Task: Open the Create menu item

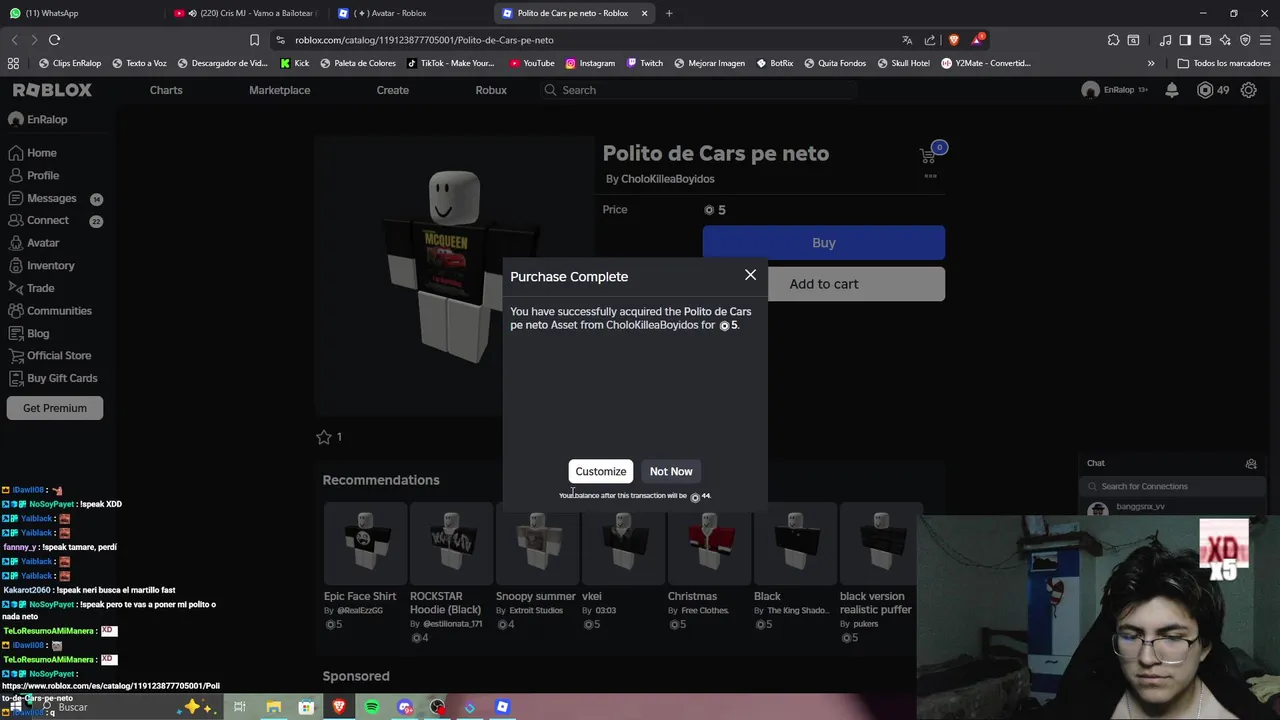Action: tap(393, 90)
